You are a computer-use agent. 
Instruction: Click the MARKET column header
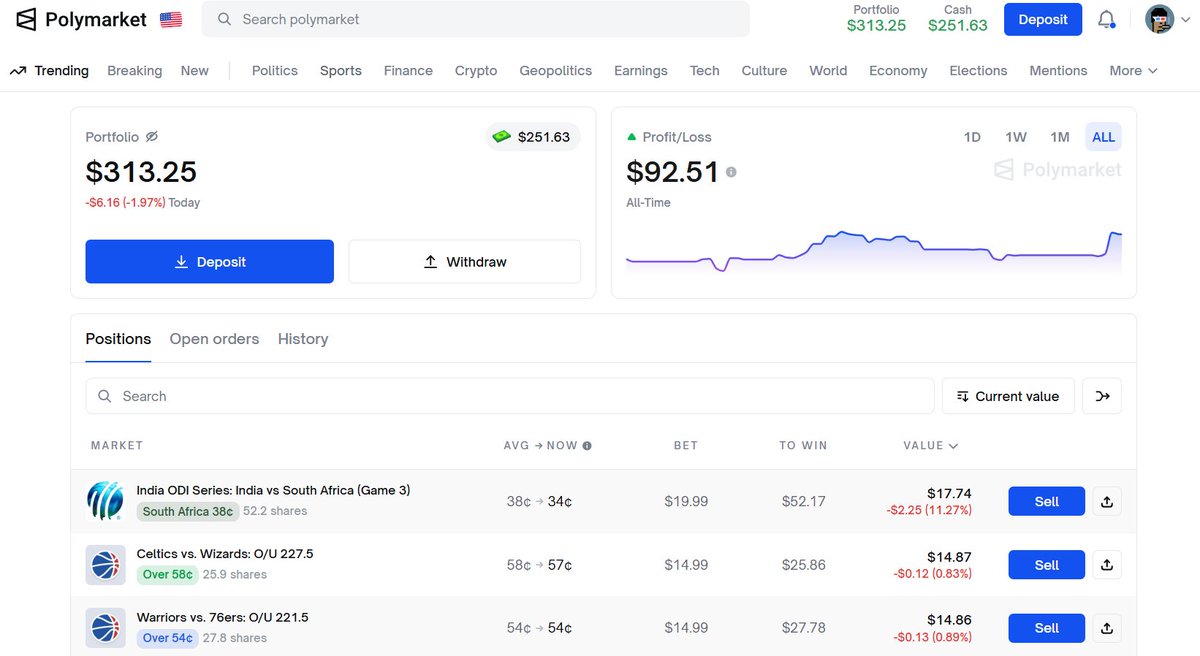click(x=117, y=446)
